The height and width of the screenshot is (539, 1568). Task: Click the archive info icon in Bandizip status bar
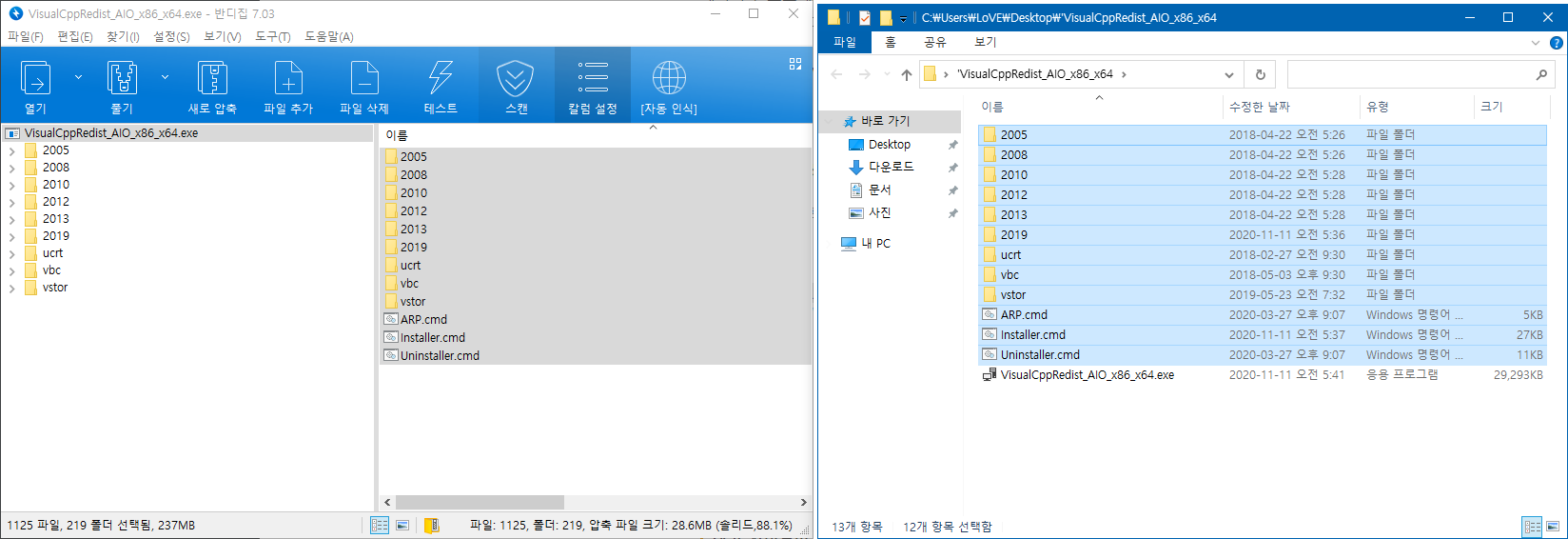point(431,525)
